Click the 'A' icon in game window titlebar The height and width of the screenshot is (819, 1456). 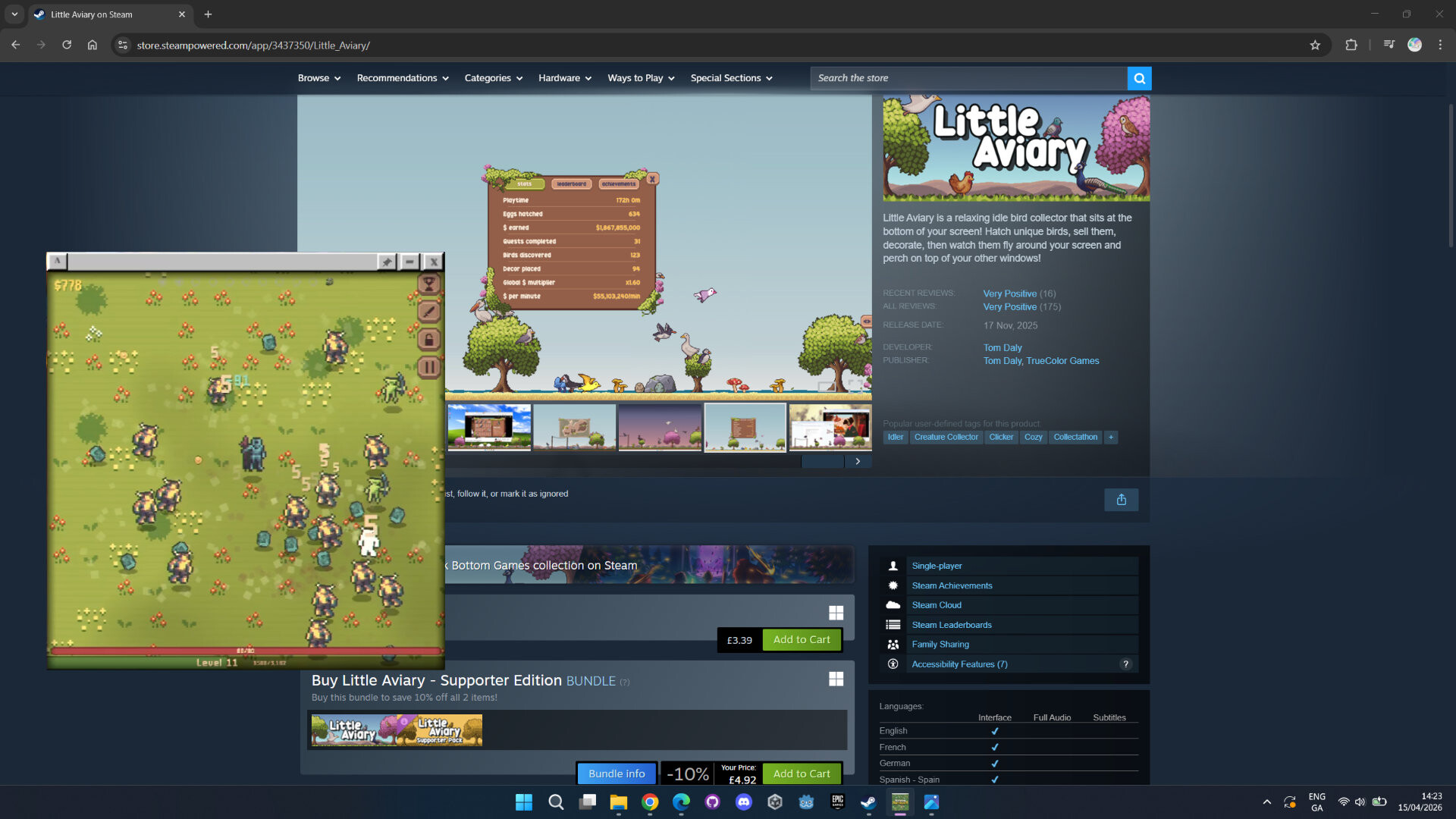coord(58,262)
